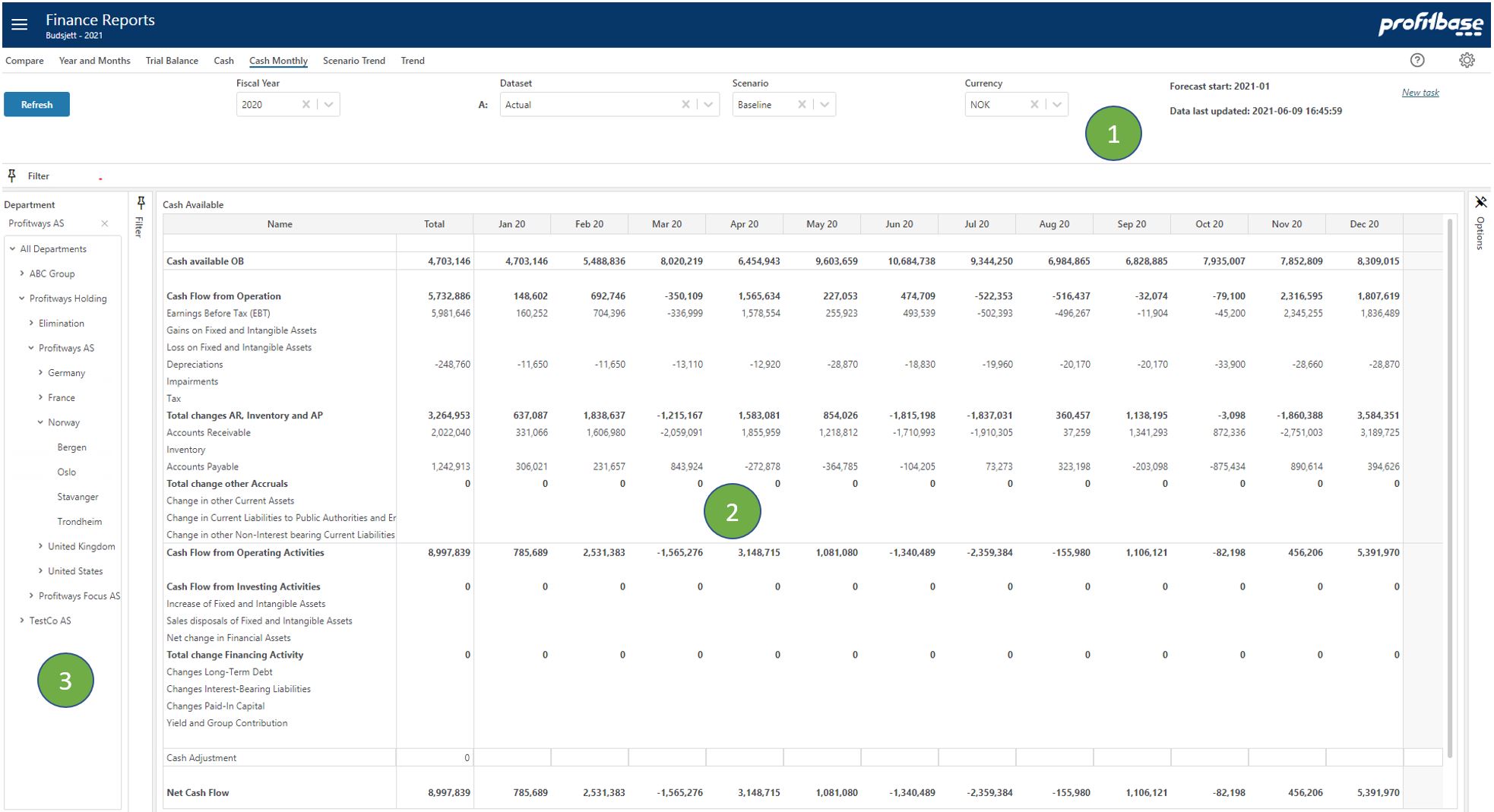Screen dimensions: 1494x812
Task: Open the Scenario dropdown arrow
Action: (825, 105)
